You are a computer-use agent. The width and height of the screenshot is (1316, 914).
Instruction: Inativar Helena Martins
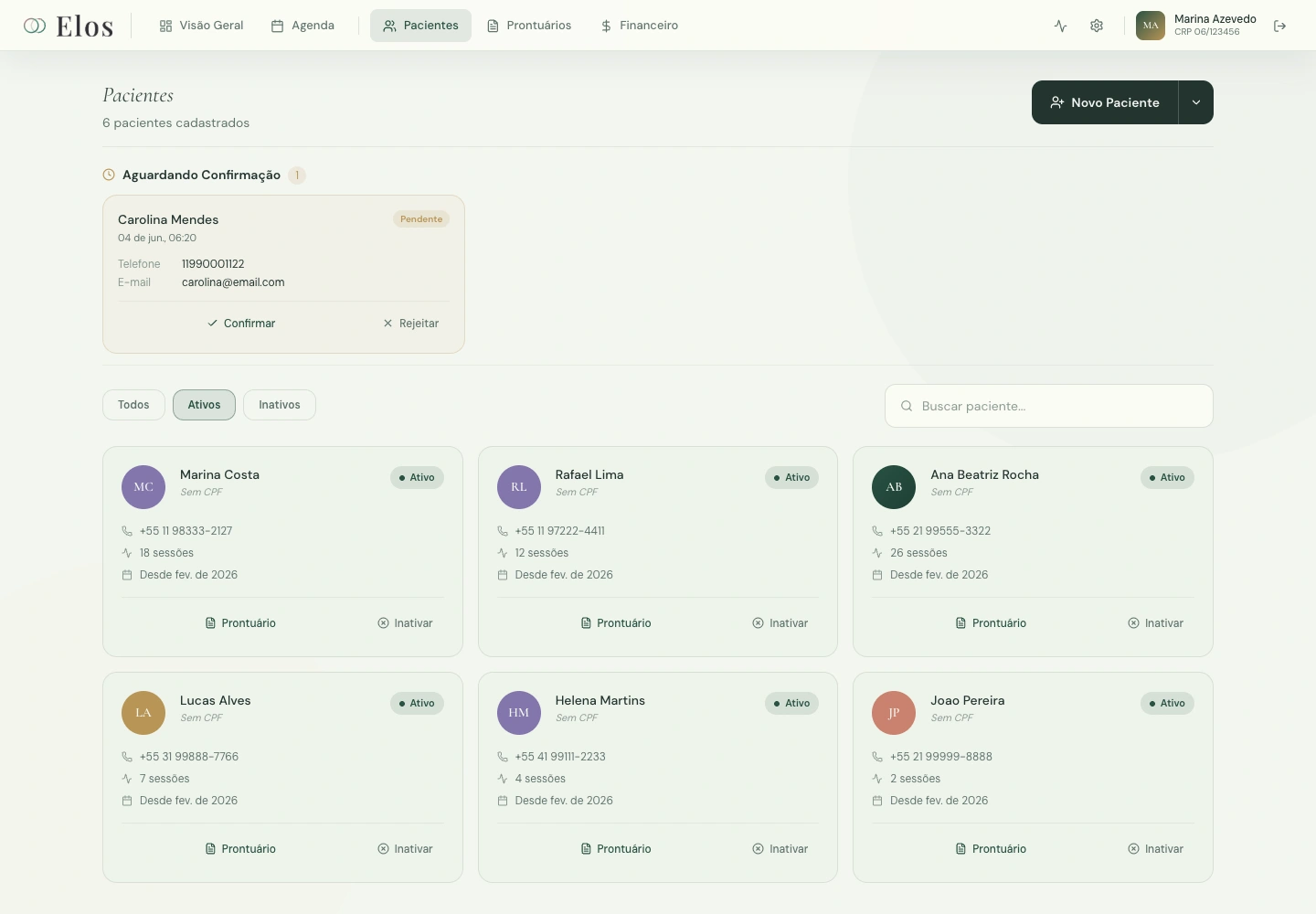tap(780, 849)
